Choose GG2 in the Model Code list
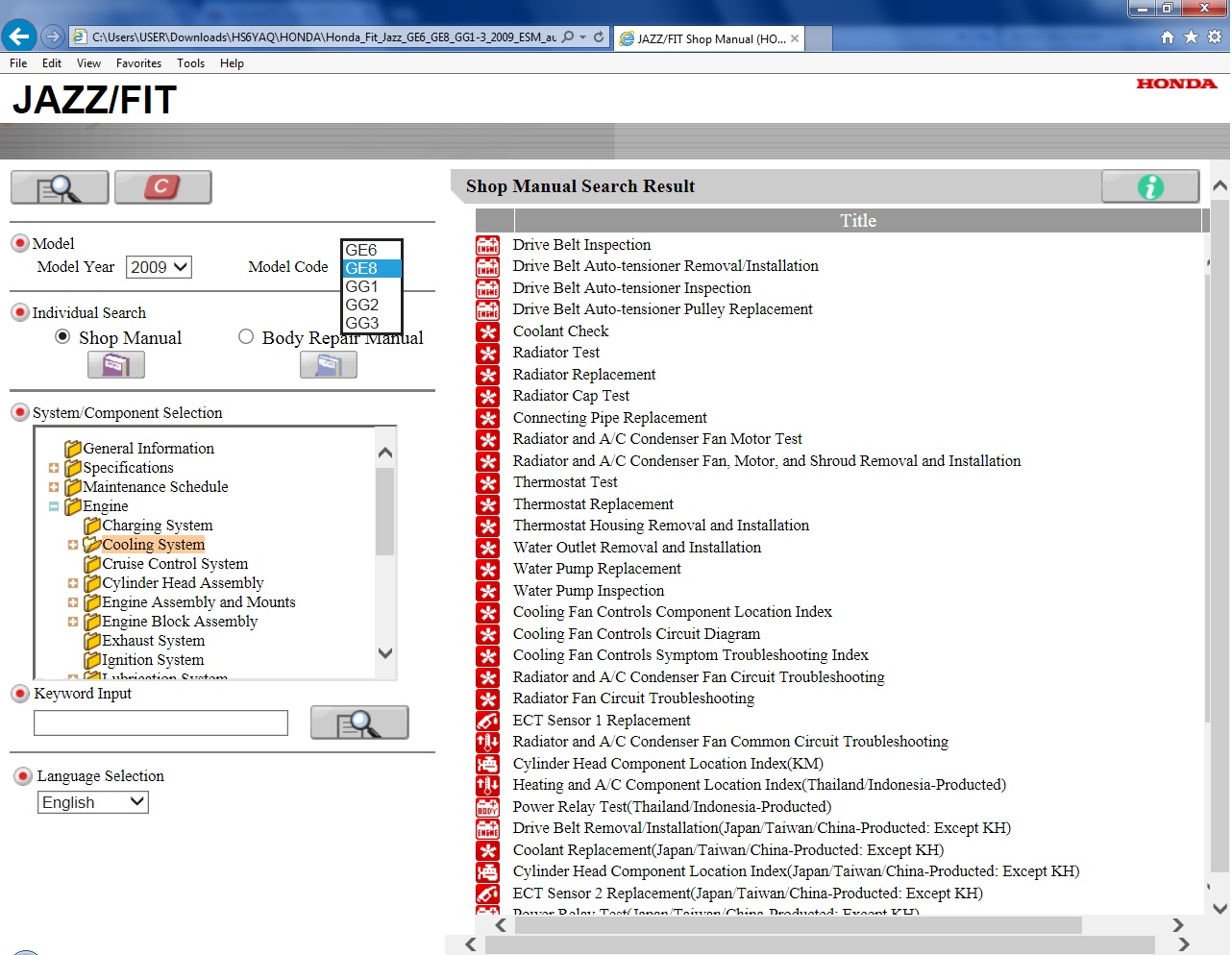 click(372, 305)
